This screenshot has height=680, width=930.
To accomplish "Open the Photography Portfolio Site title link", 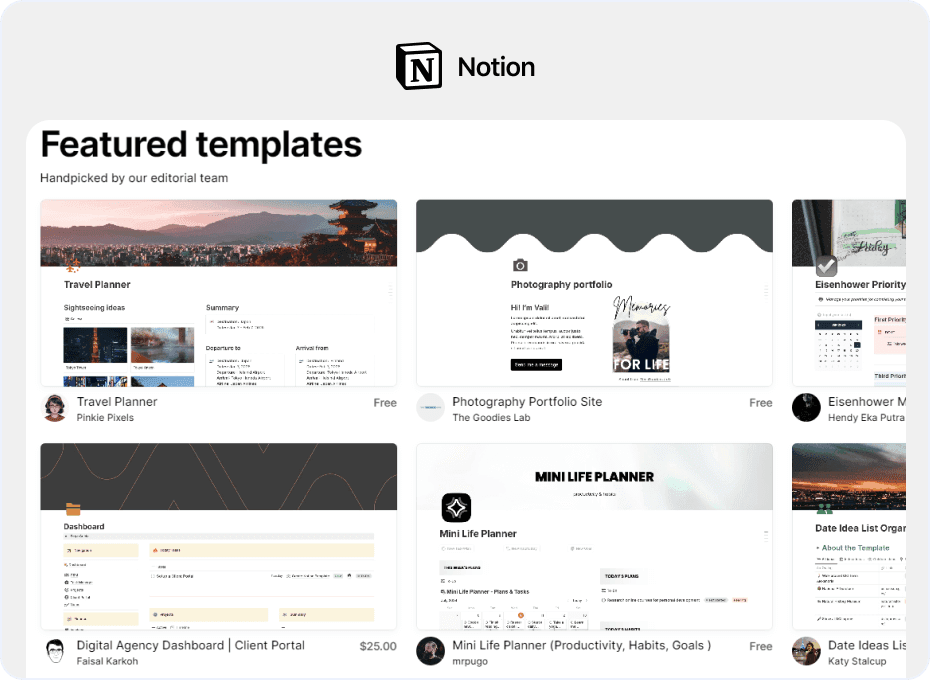I will (x=527, y=402).
